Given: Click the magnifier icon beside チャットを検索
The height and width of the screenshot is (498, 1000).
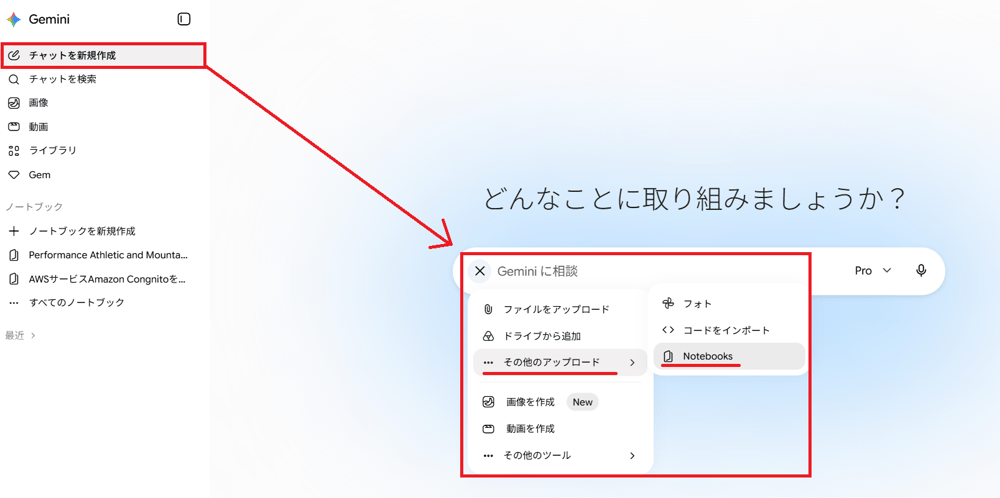Looking at the screenshot, I should click(x=14, y=79).
